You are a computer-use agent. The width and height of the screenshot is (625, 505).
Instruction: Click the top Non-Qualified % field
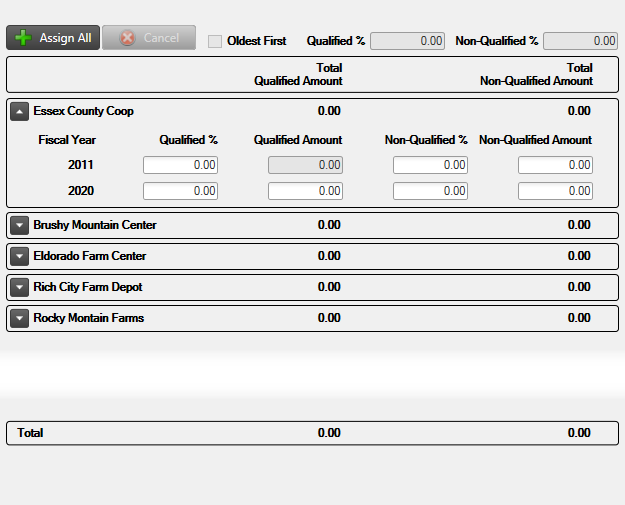[580, 41]
